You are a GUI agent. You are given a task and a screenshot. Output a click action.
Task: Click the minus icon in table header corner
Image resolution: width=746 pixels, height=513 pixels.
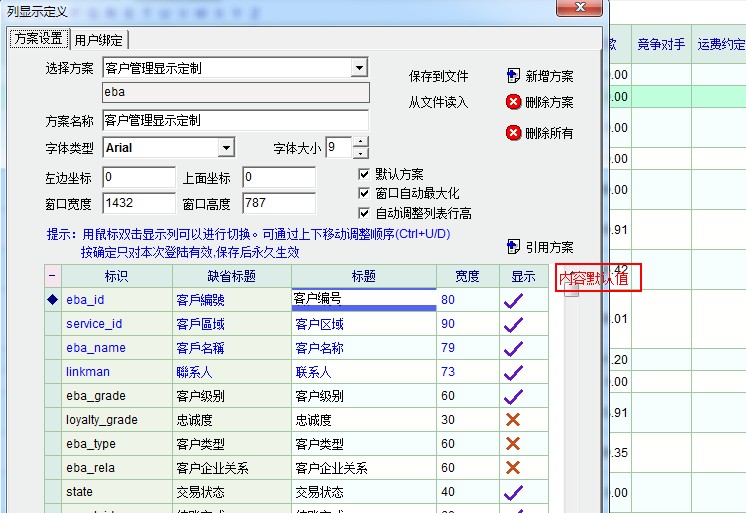tap(52, 276)
